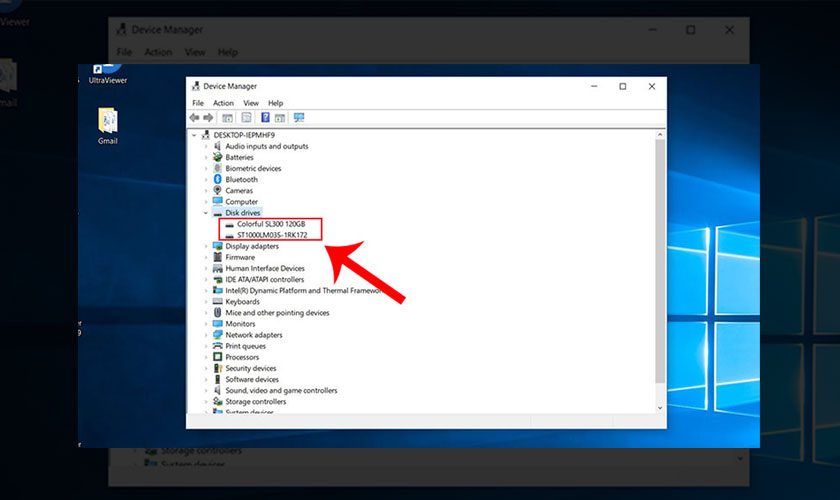Image resolution: width=840 pixels, height=500 pixels.
Task: Expand the Network adapters category
Action: click(207, 335)
